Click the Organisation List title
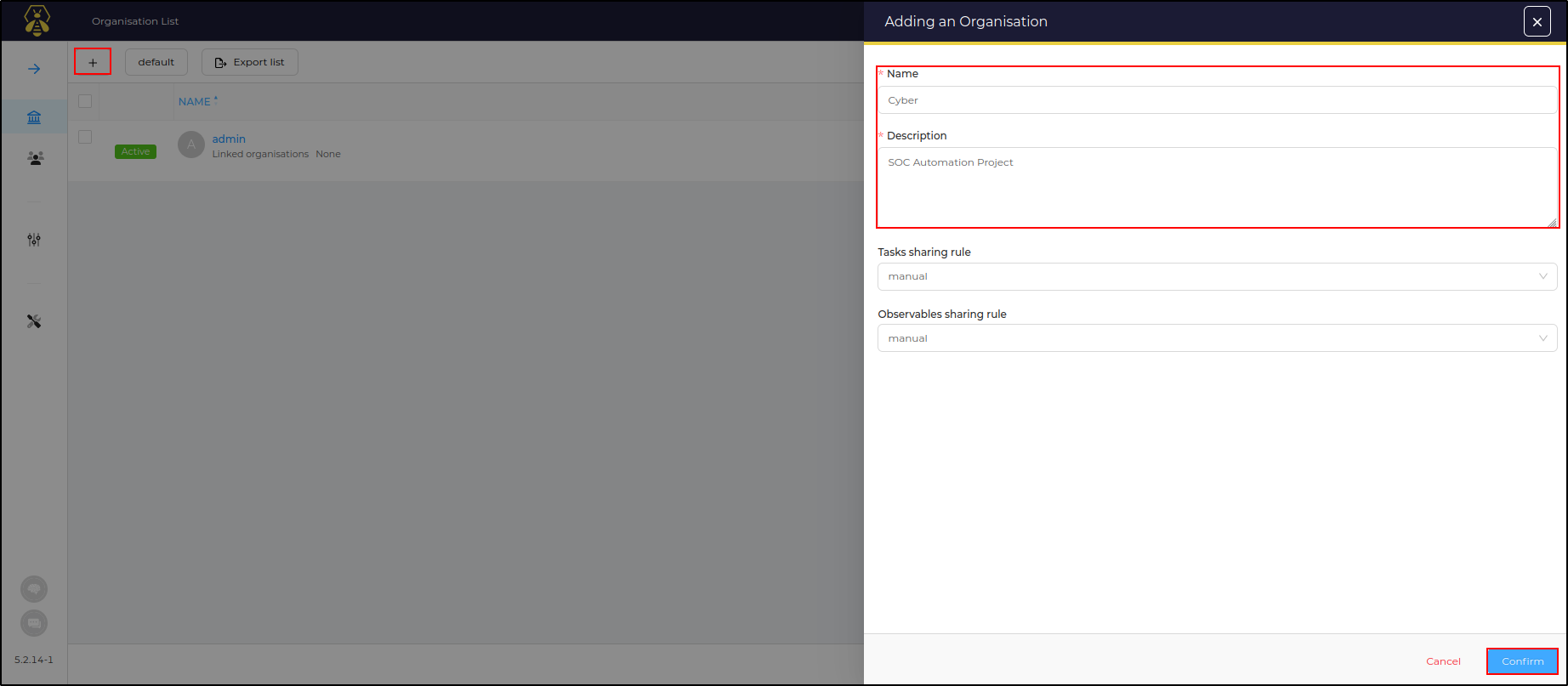 (x=135, y=21)
